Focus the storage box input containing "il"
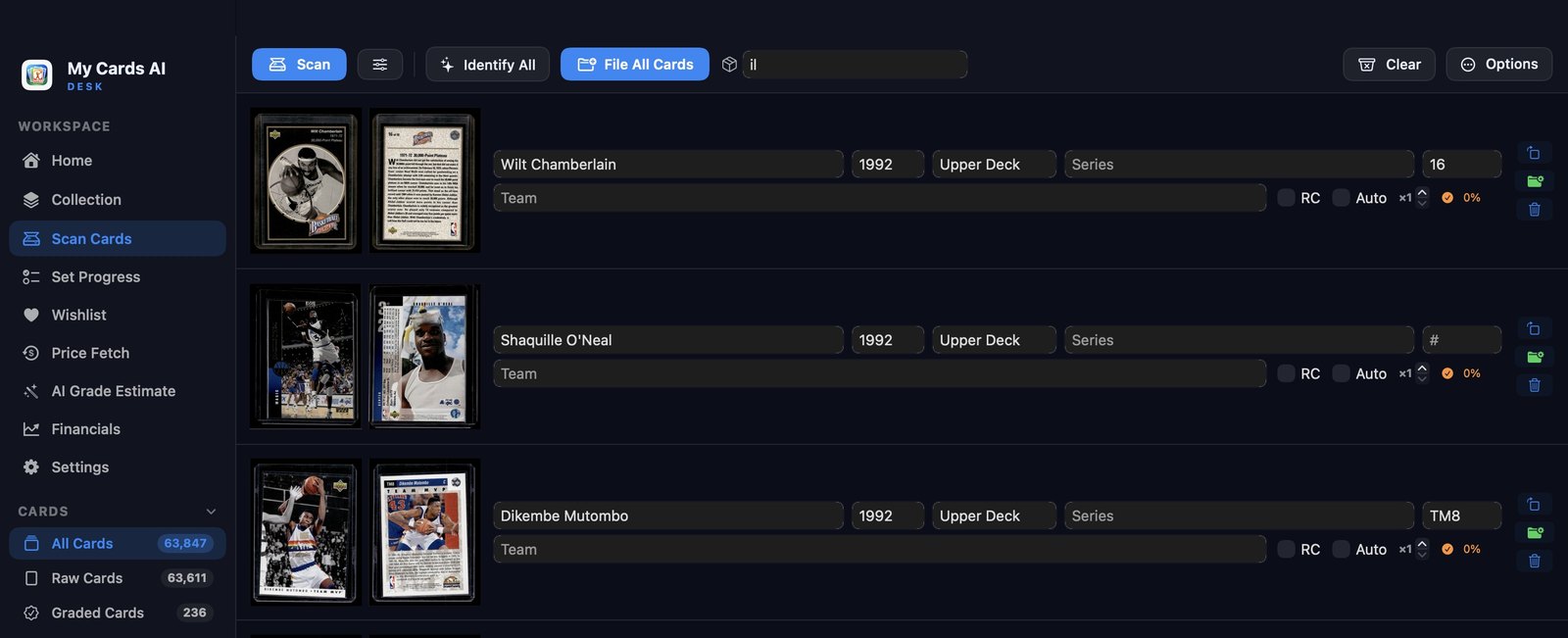Viewport: 1568px width, 638px height. tap(855, 65)
